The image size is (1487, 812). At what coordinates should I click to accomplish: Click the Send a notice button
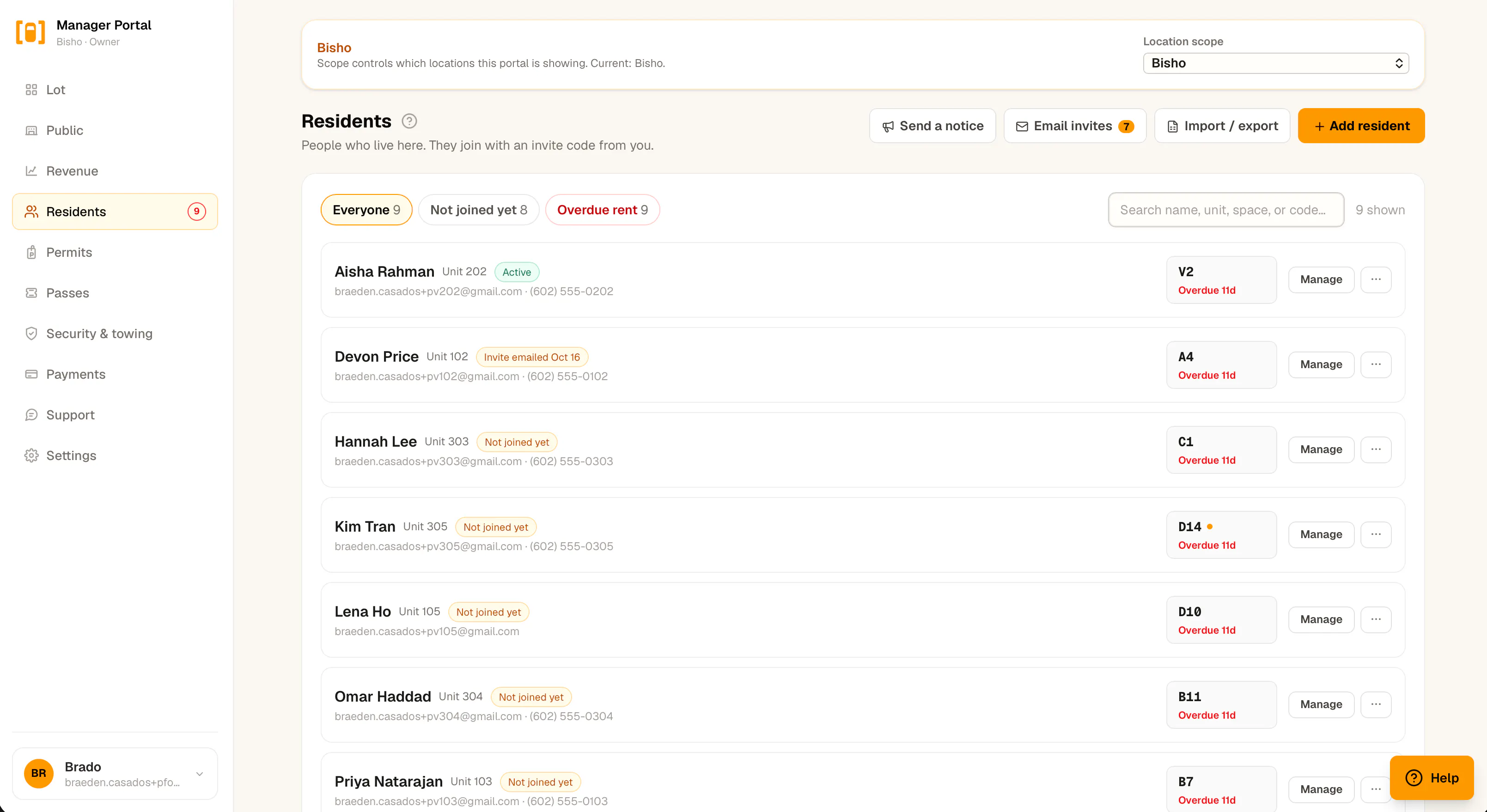point(932,126)
